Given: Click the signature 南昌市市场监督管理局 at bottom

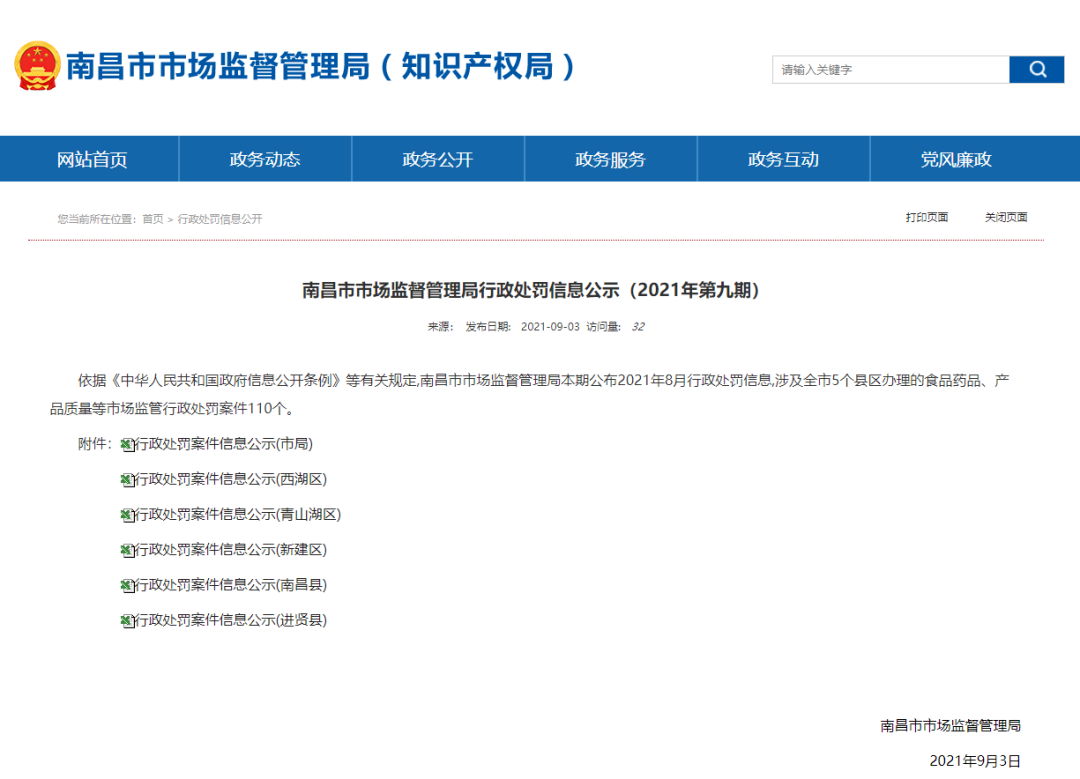Looking at the screenshot, I should tap(951, 725).
